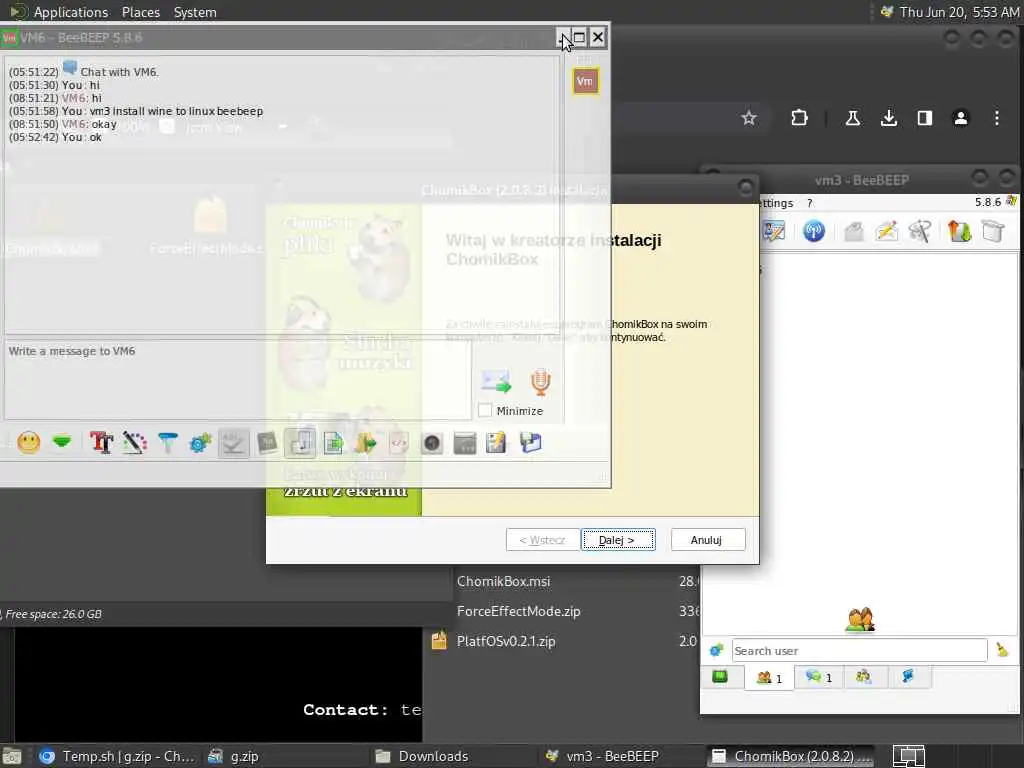Open the System menu

[x=195, y=12]
